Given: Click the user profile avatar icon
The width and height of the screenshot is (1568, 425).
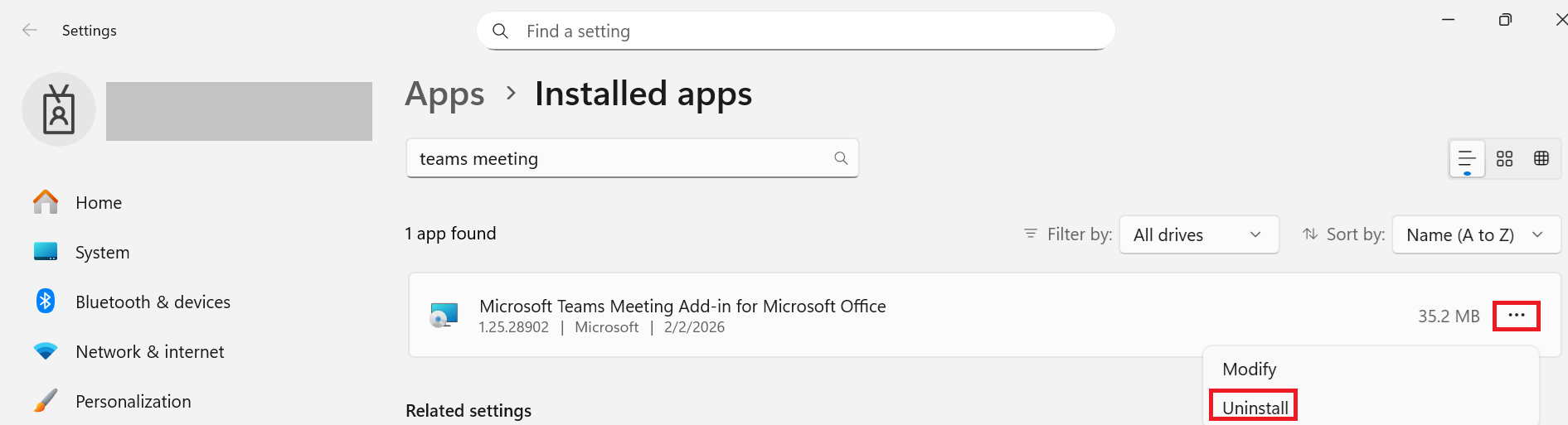Looking at the screenshot, I should point(59,109).
